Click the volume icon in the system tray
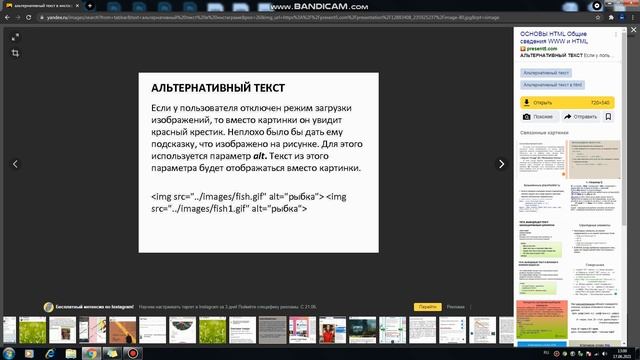Image resolution: width=640 pixels, height=360 pixels. [604, 353]
